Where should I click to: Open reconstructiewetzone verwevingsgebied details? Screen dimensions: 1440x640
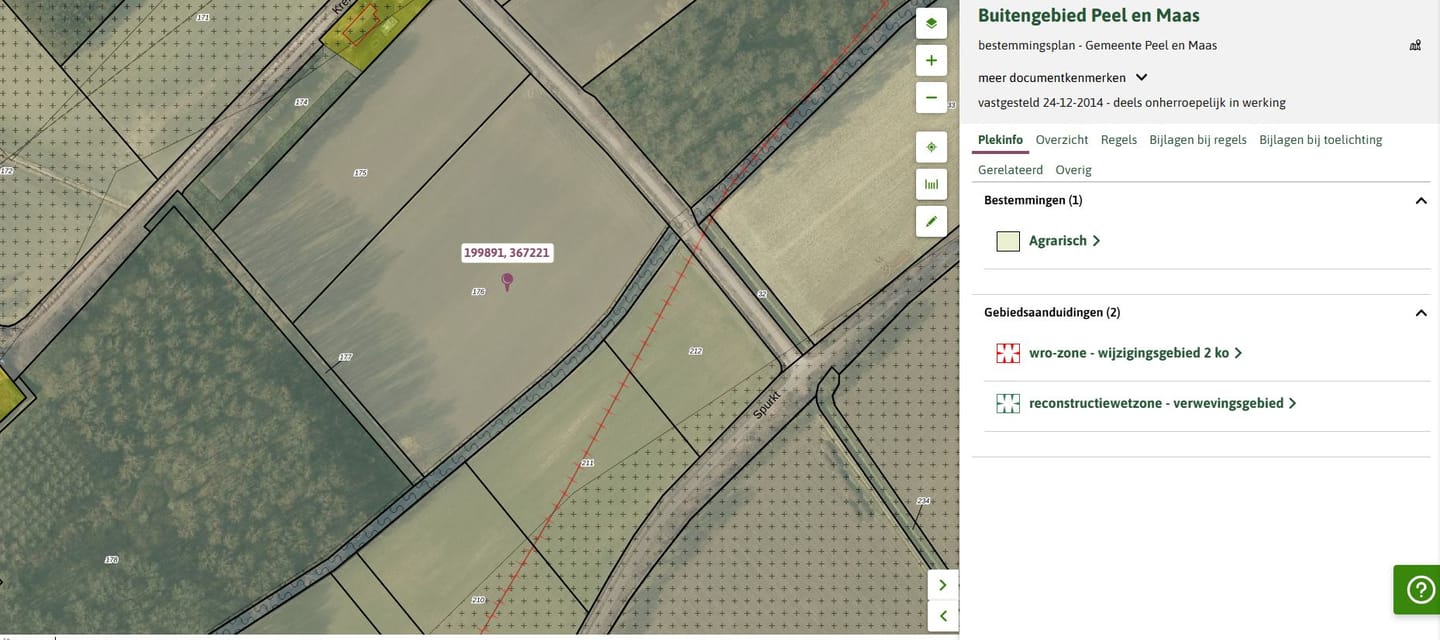click(x=1162, y=403)
